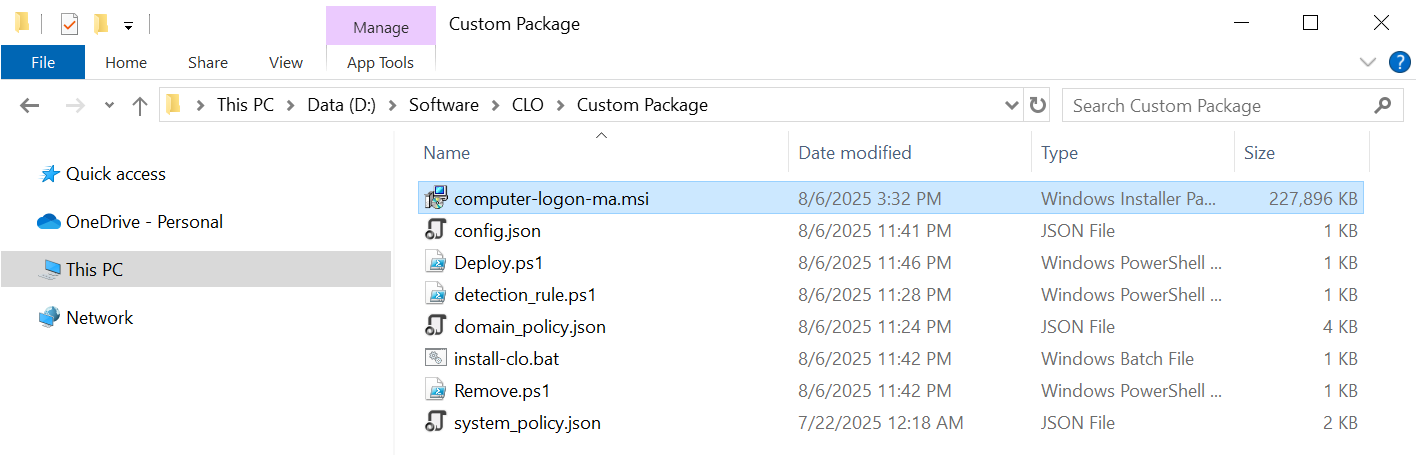Refresh the Custom Package folder view

click(x=1038, y=105)
